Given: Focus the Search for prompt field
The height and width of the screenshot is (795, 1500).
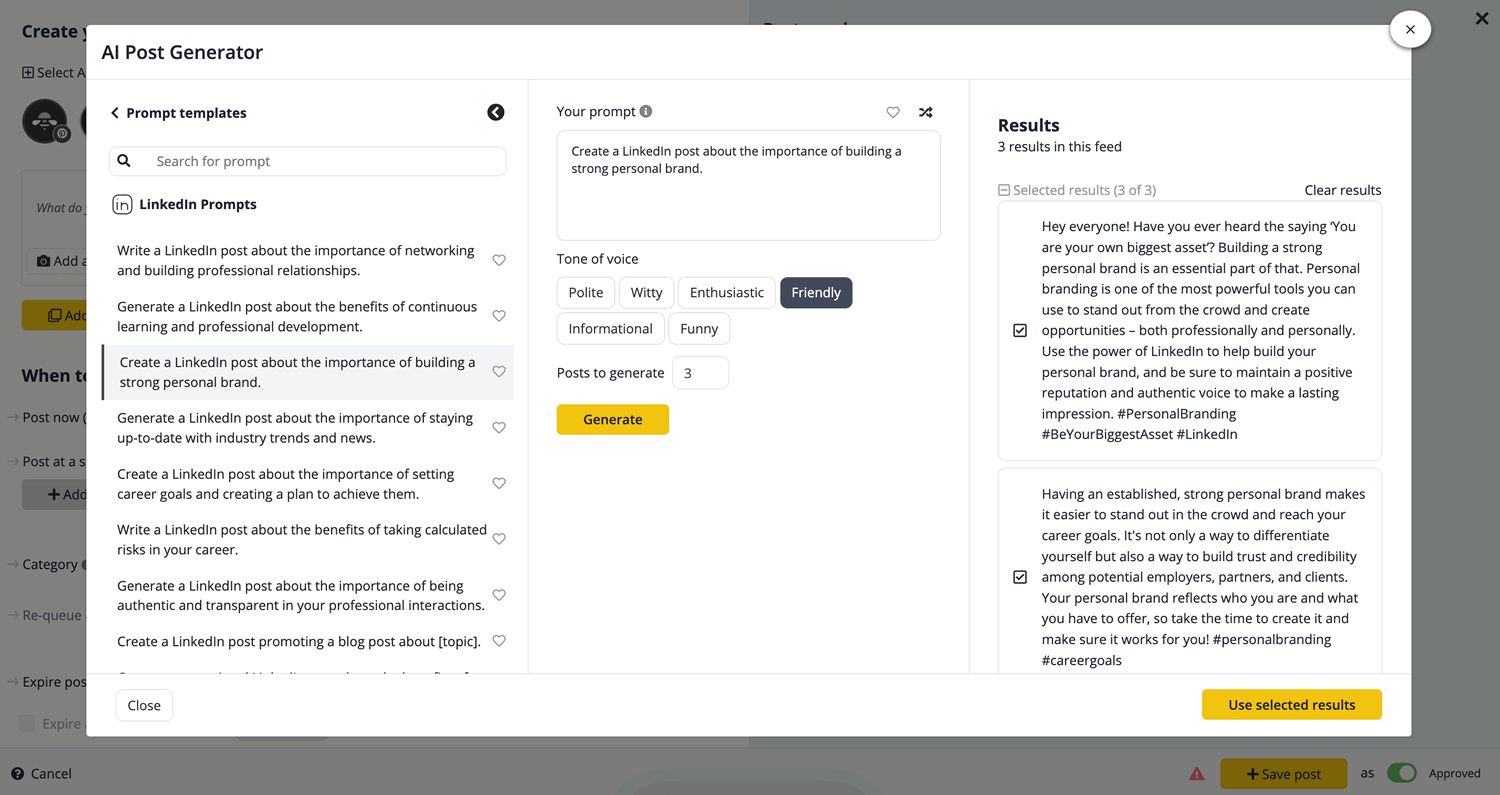Looking at the screenshot, I should click(307, 161).
